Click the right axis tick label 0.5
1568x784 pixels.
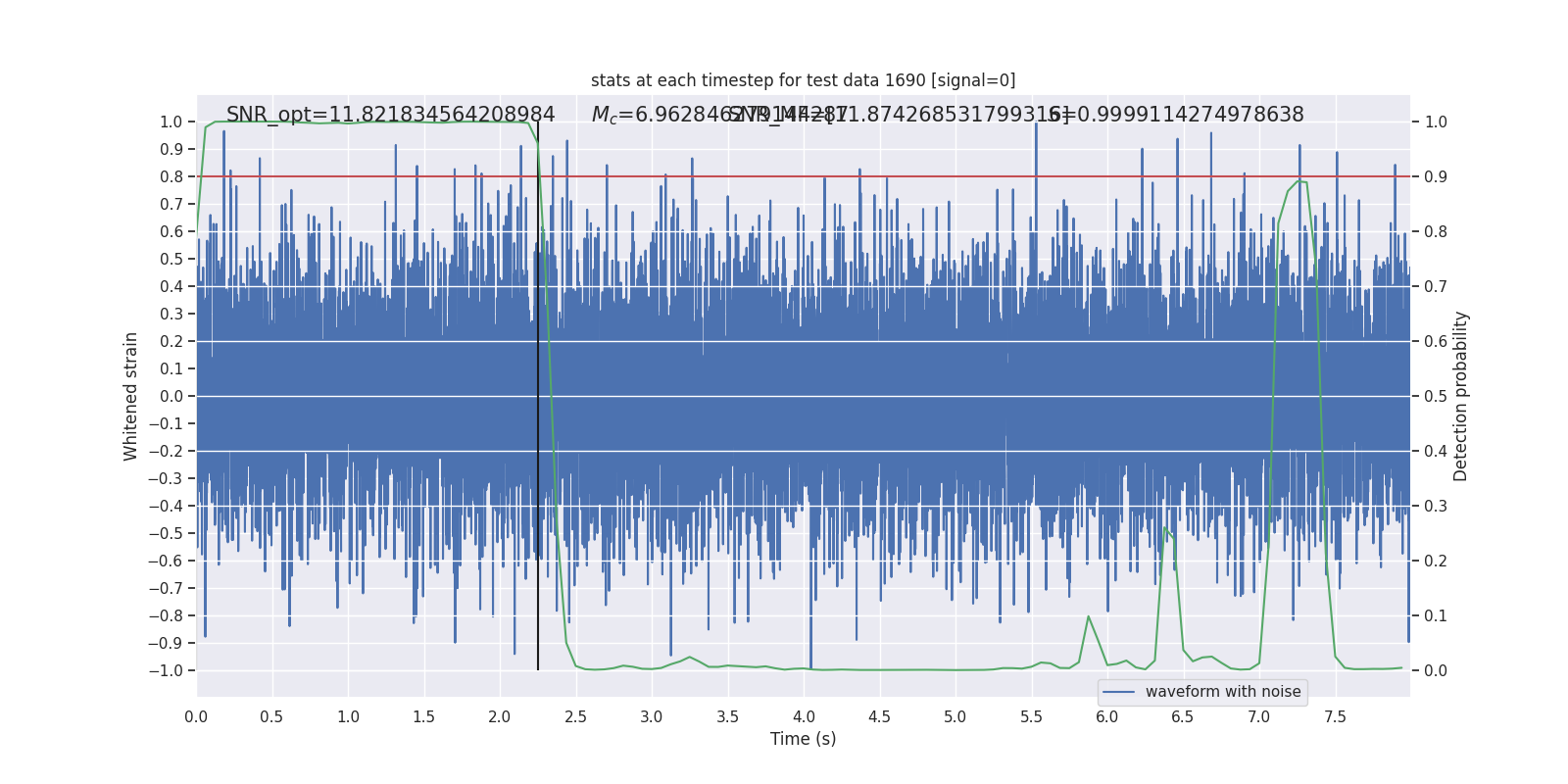(1436, 396)
